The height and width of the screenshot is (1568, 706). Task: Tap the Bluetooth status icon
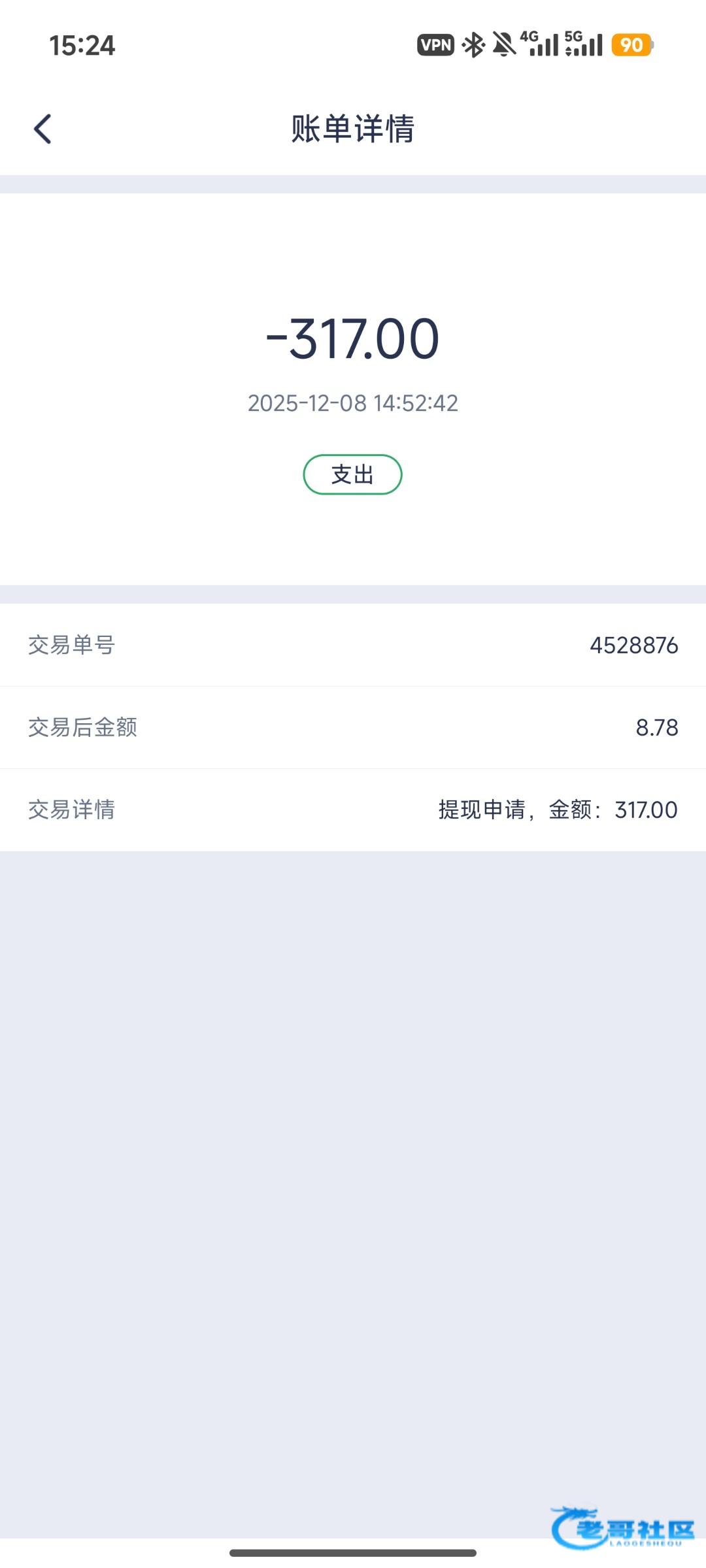click(x=473, y=45)
